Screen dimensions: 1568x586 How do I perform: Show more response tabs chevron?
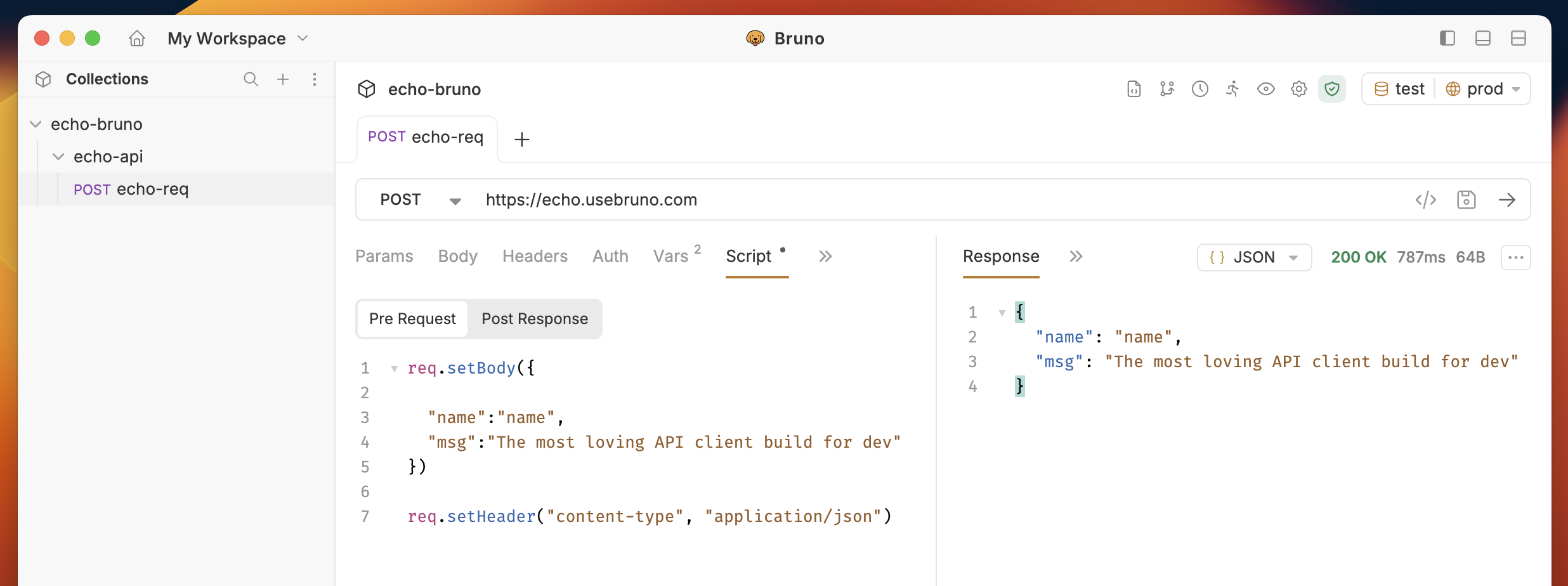1076,256
